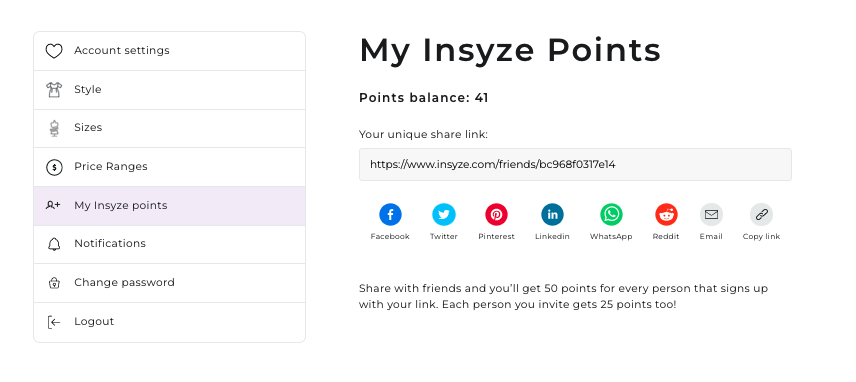Share via the Facebook icon
The width and height of the screenshot is (856, 382).
pos(390,214)
